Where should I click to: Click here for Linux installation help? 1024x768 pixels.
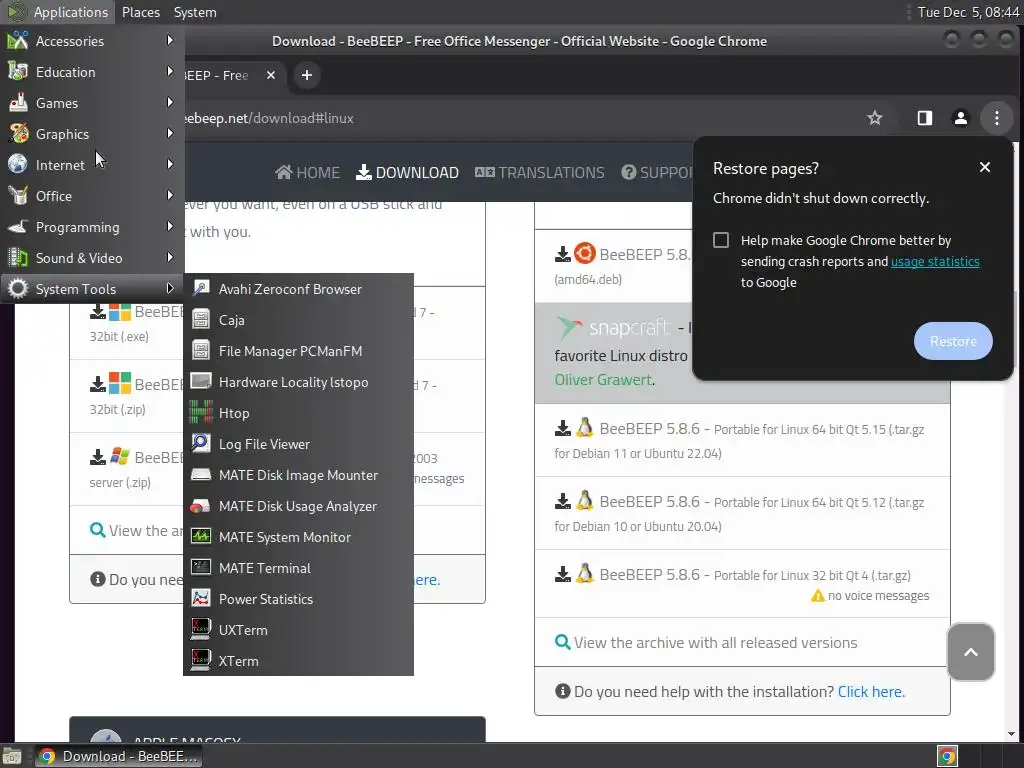tap(871, 692)
